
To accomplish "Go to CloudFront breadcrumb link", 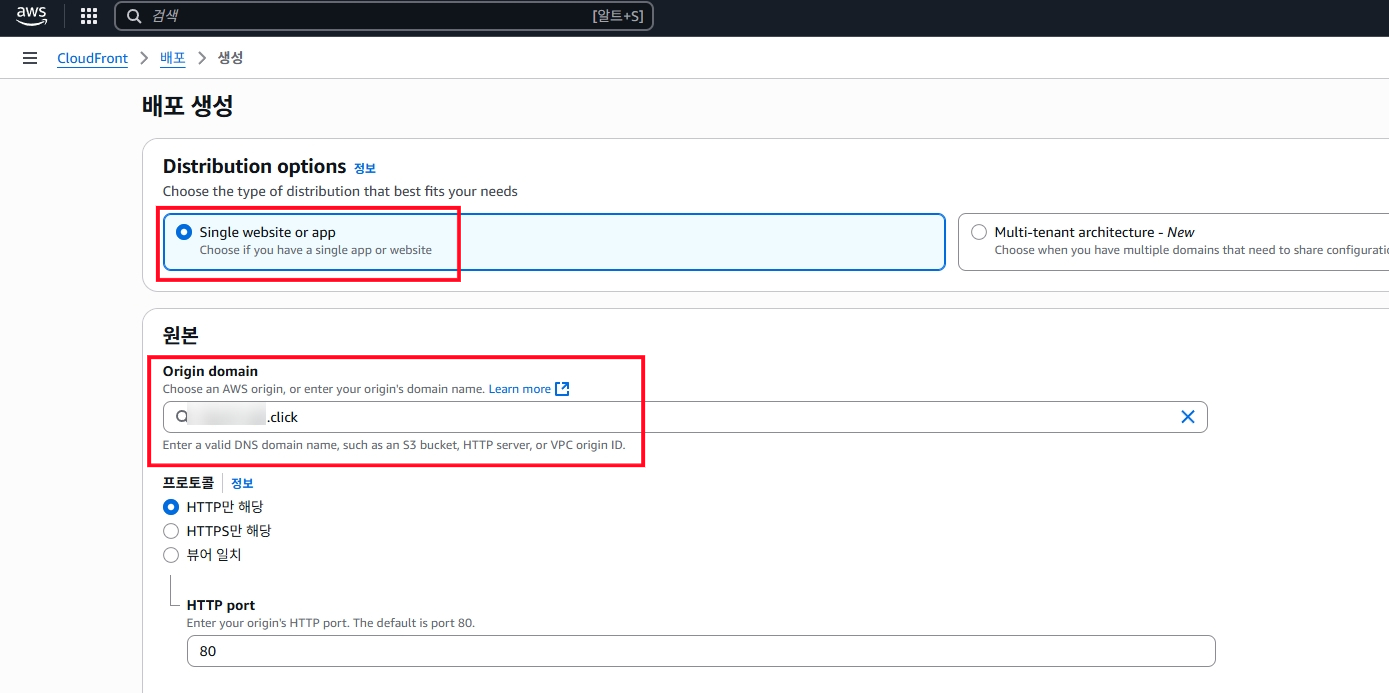I will (92, 58).
